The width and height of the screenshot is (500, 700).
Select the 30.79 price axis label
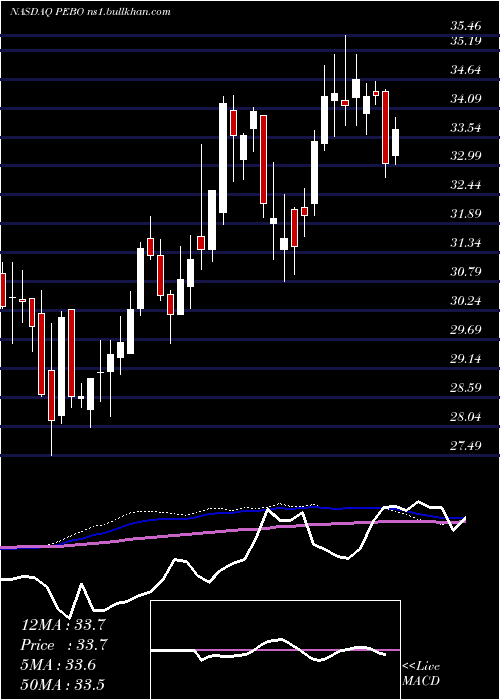(x=466, y=271)
